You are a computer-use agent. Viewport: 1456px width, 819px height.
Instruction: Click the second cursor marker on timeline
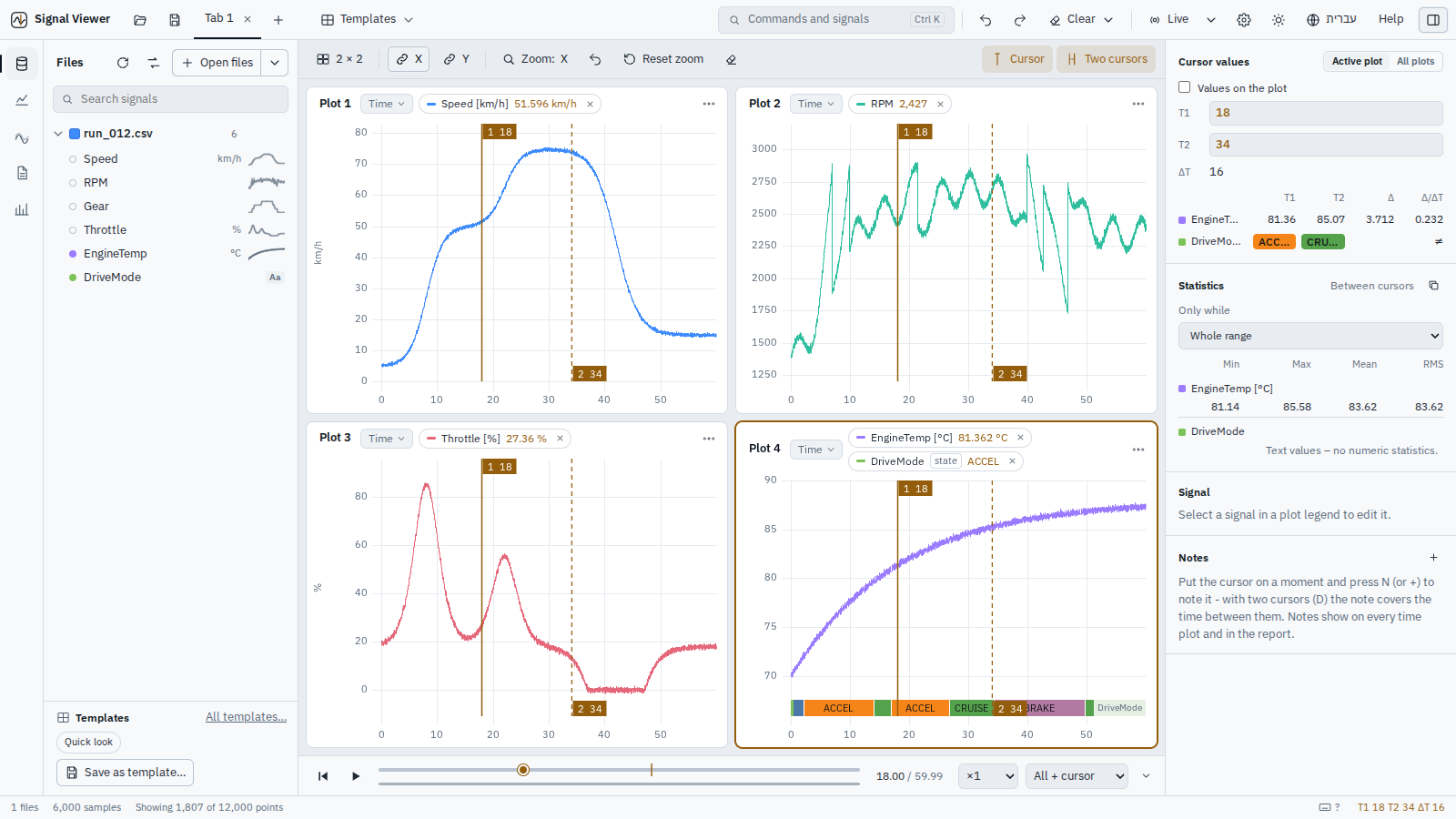pyautogui.click(x=652, y=770)
